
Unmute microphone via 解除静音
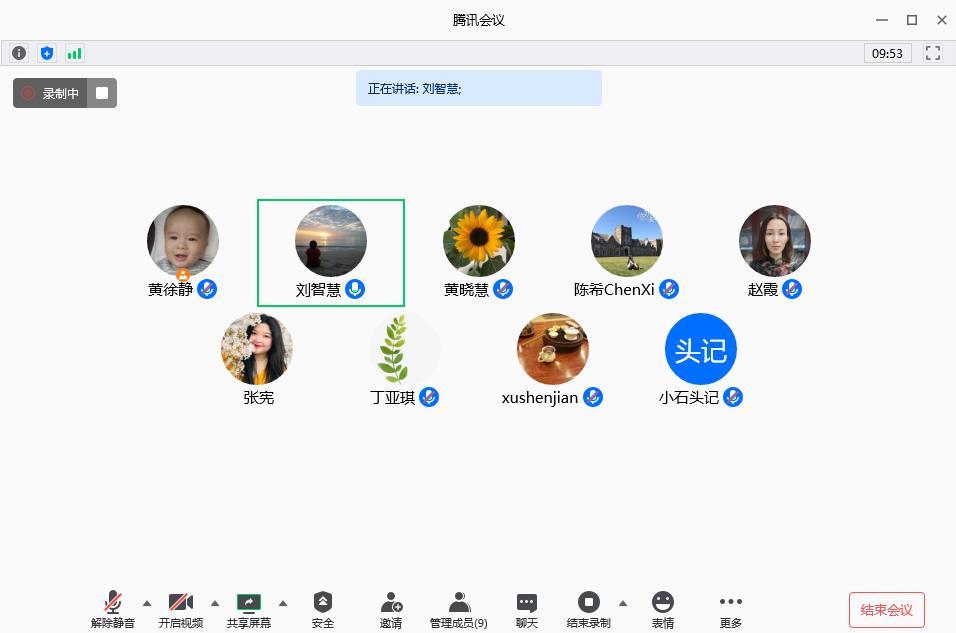[x=113, y=609]
